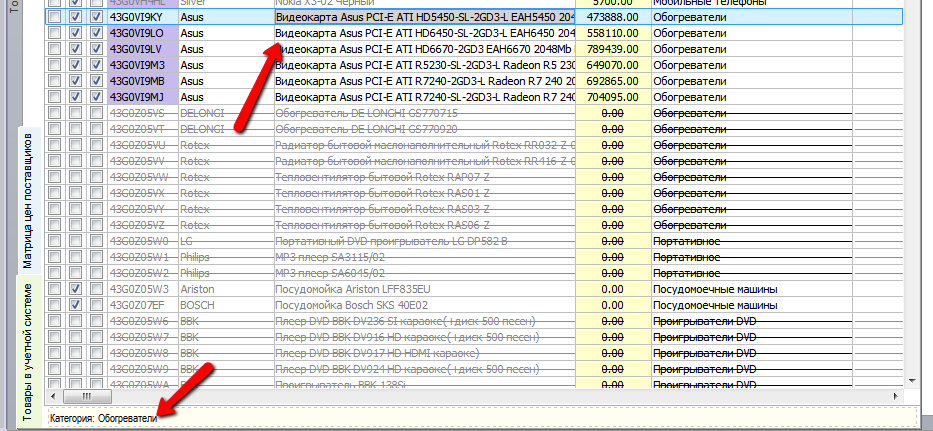Select struck-out LG DP582B DVD player row

(x=425, y=241)
